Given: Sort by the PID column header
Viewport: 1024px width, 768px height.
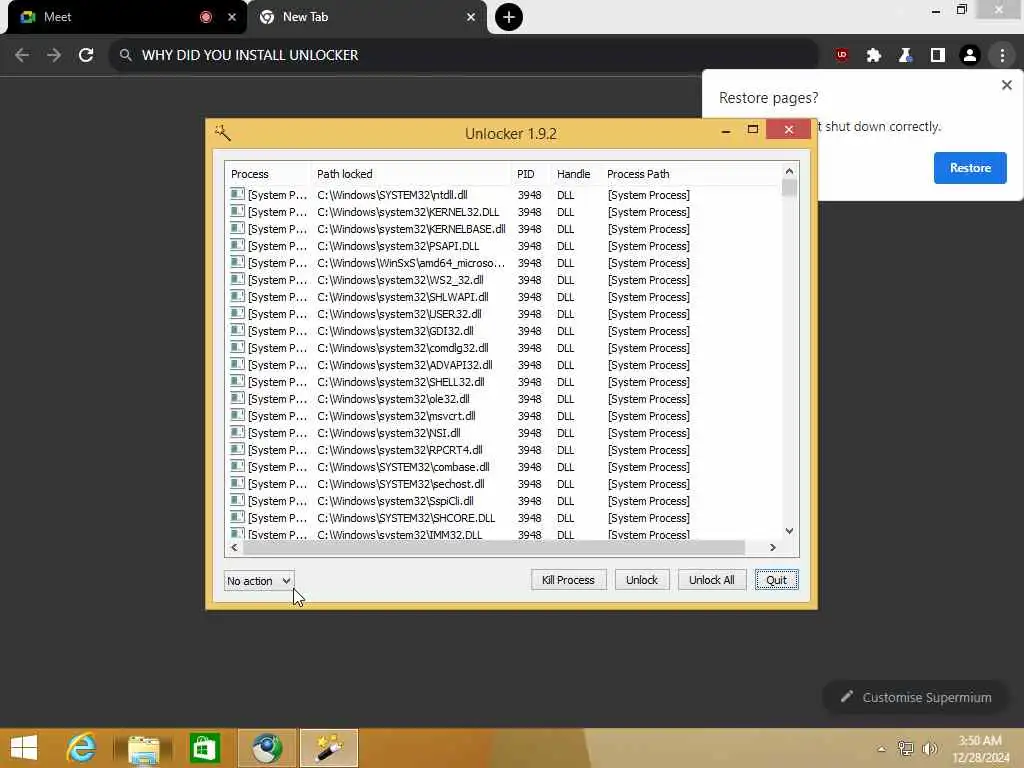Looking at the screenshot, I should point(530,174).
